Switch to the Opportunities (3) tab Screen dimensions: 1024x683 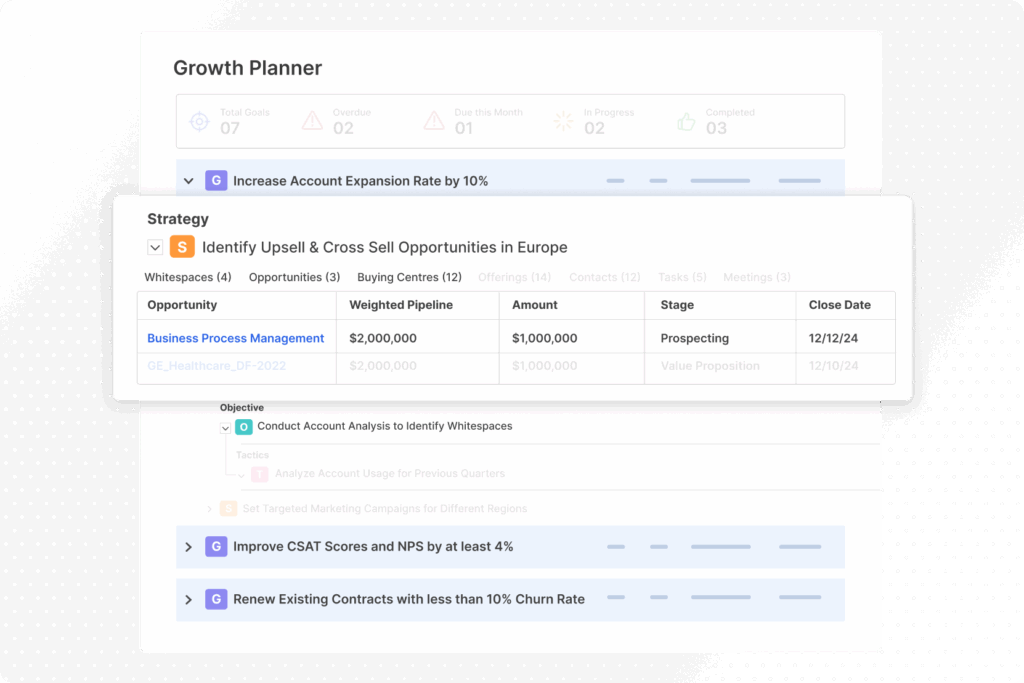pos(295,277)
